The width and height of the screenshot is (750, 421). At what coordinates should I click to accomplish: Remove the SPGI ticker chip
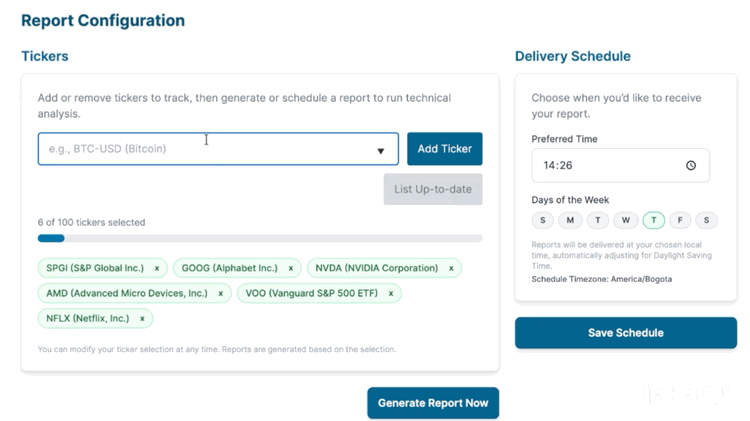coord(157,269)
